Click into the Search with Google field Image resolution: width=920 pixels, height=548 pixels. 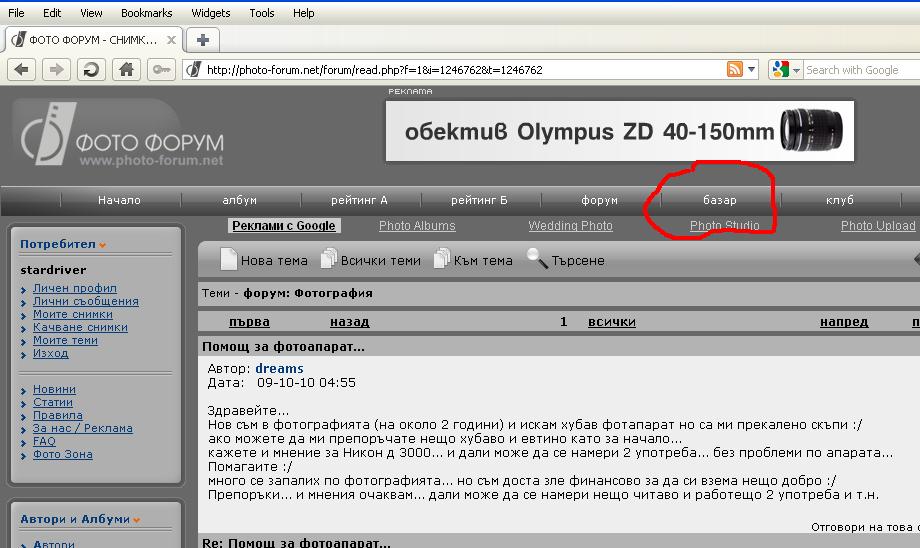(x=856, y=70)
